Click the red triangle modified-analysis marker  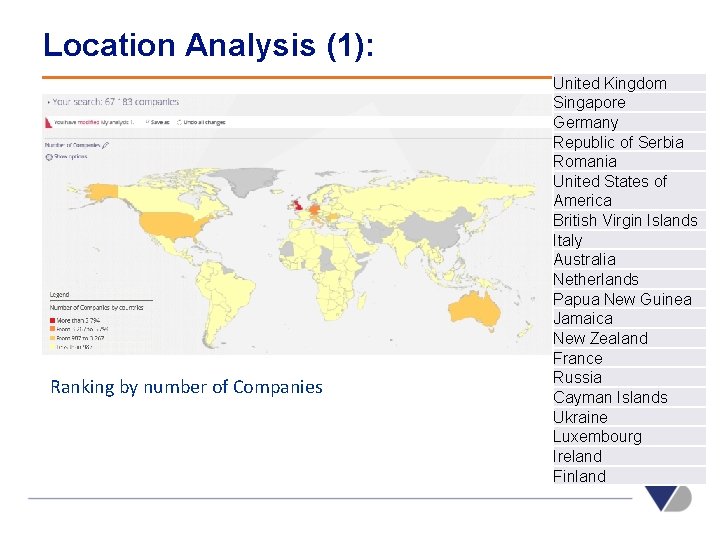48,123
